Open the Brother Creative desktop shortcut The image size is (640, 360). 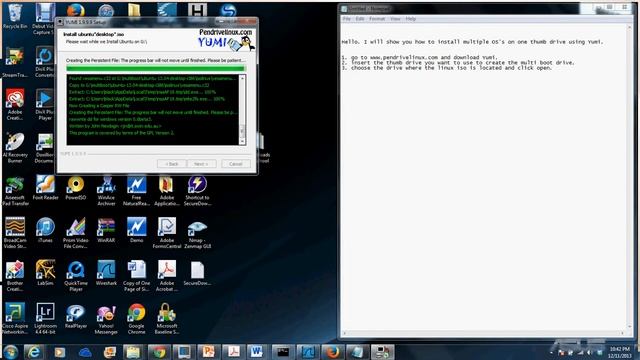pyautogui.click(x=15, y=276)
